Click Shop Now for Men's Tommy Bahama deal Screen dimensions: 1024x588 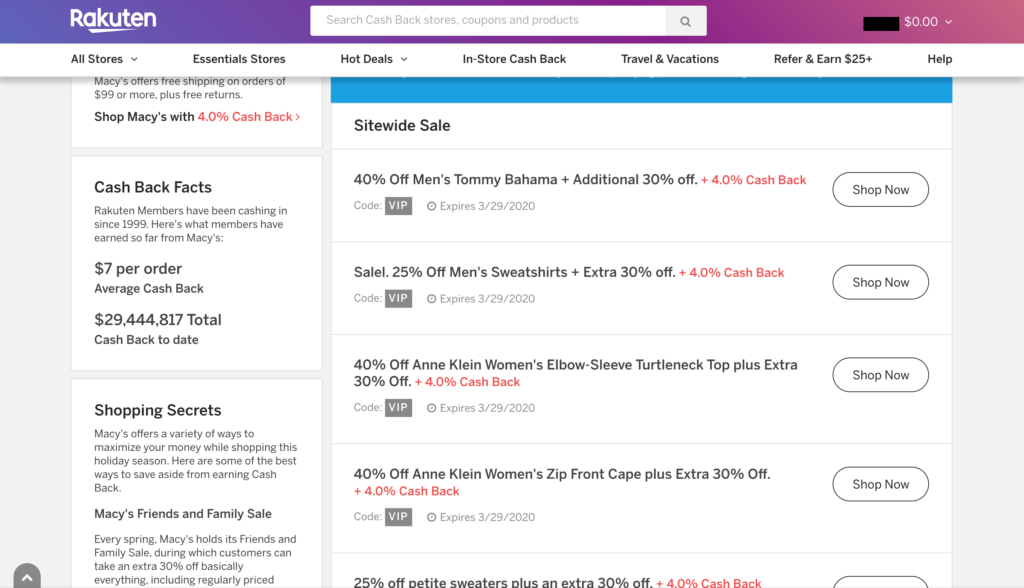880,189
